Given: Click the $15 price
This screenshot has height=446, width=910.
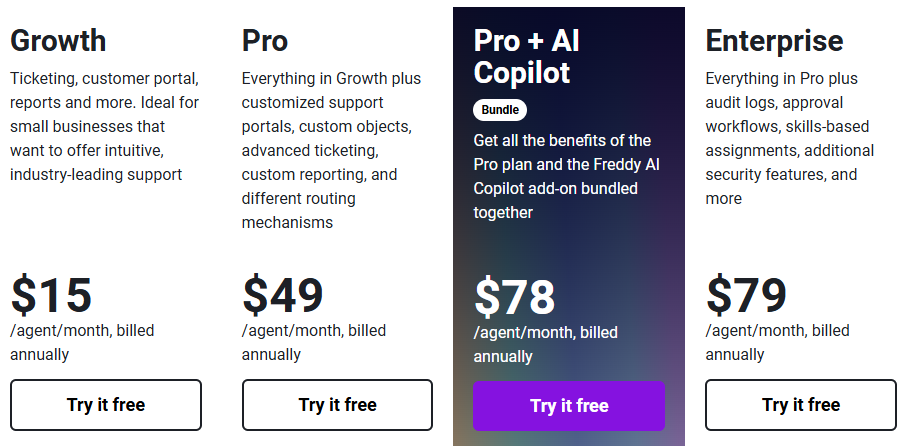Looking at the screenshot, I should pos(52,295).
